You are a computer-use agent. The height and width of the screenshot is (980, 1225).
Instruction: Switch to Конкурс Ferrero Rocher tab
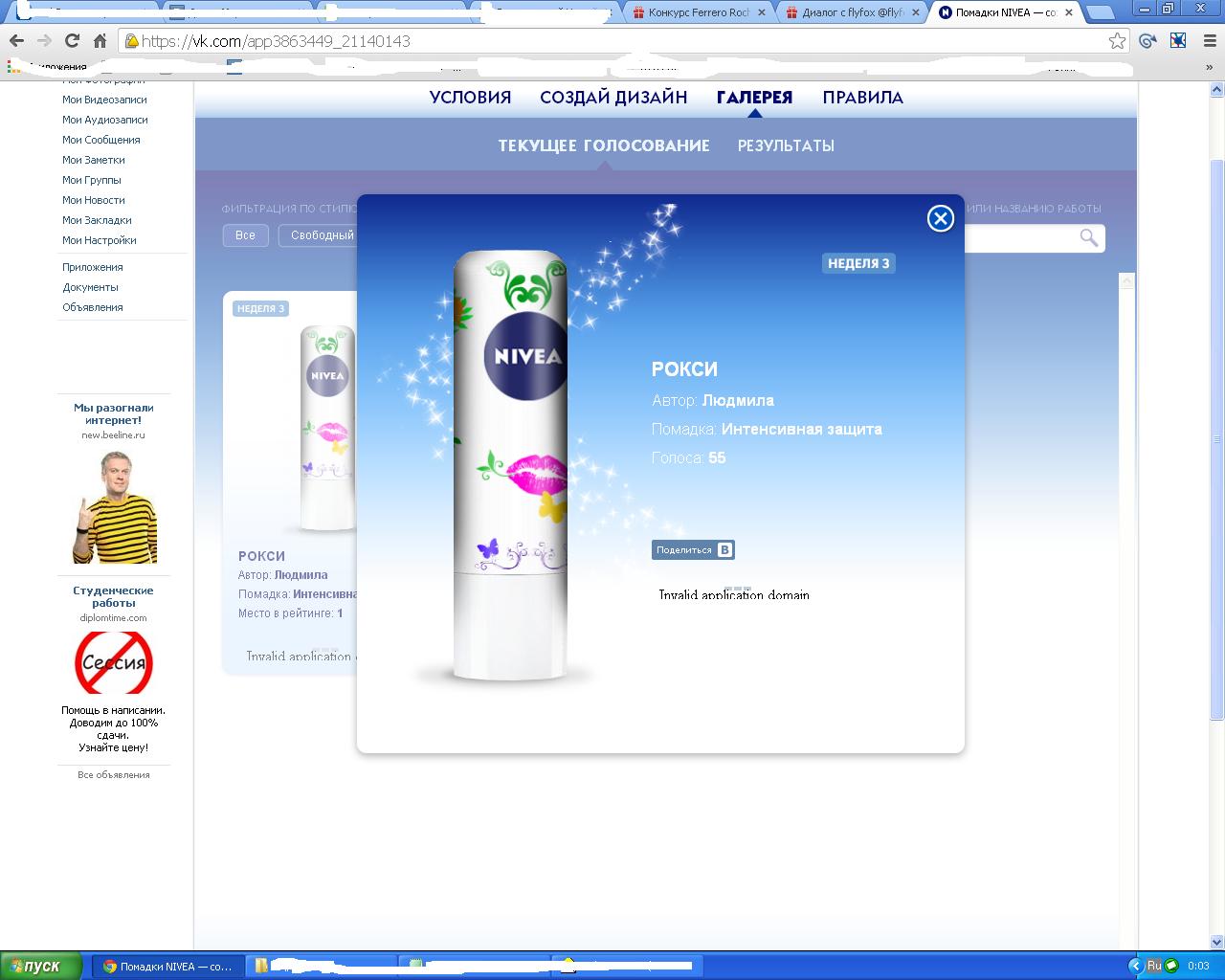698,12
